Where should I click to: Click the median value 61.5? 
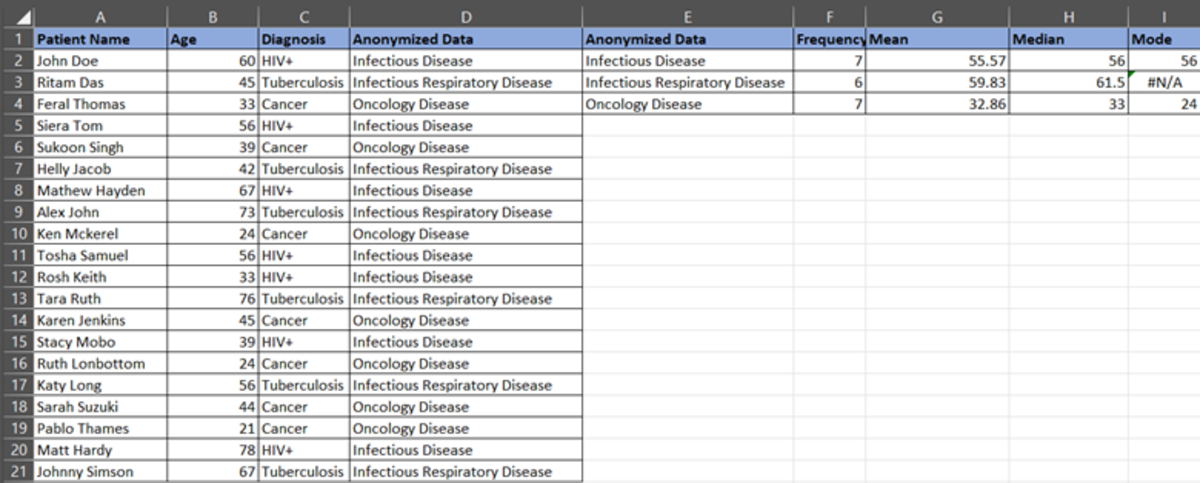click(1068, 83)
